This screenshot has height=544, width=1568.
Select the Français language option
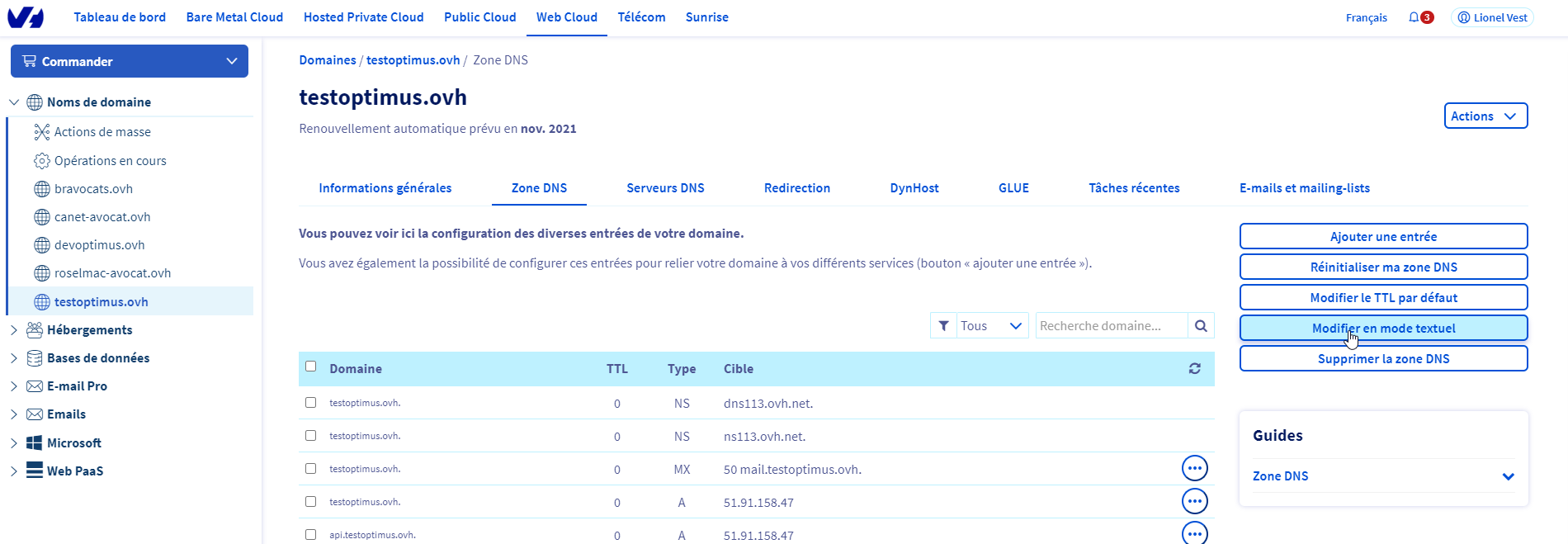tap(1366, 17)
